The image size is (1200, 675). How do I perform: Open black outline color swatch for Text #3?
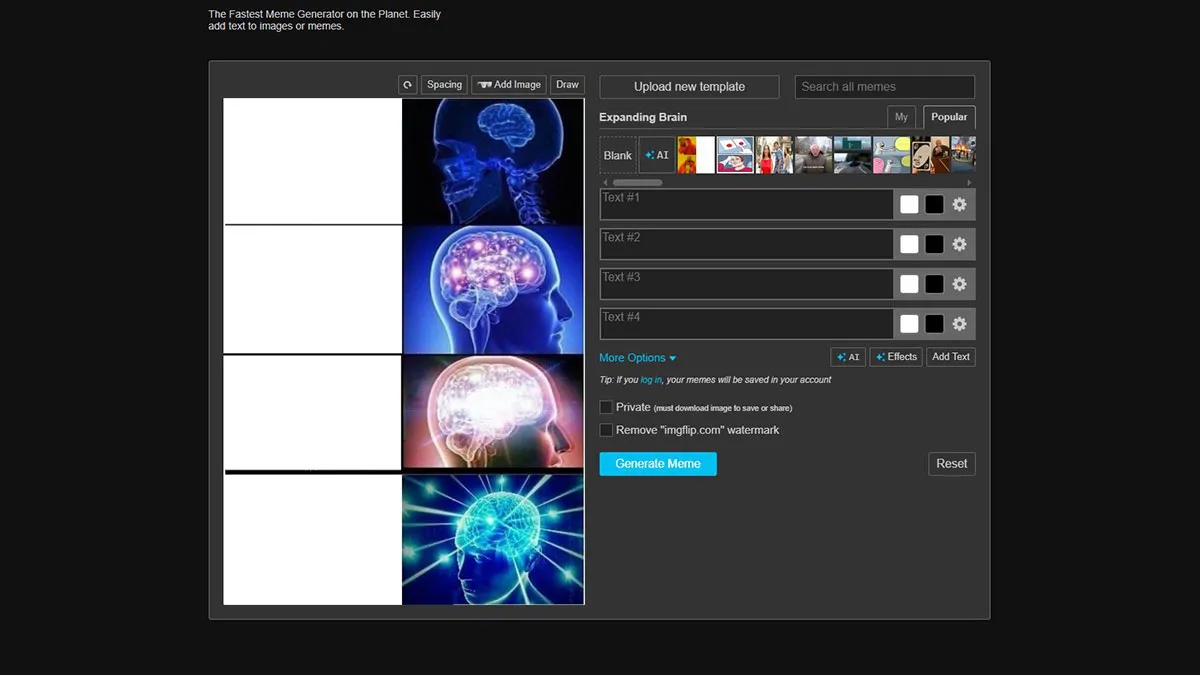pyautogui.click(x=934, y=284)
